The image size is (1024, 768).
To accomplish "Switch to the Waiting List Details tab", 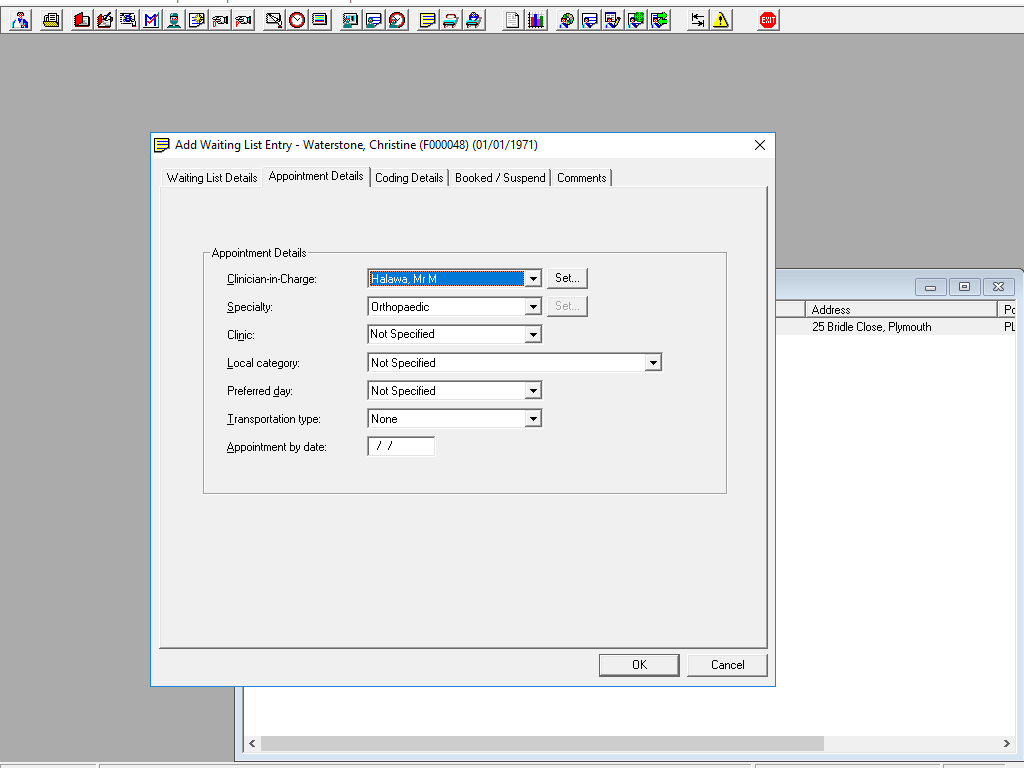I will click(x=212, y=178).
